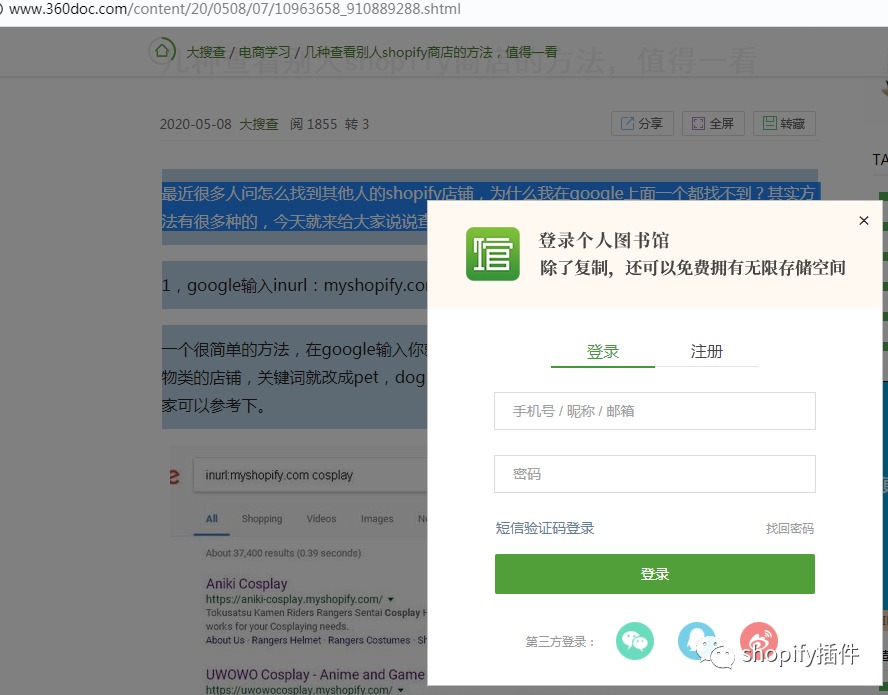Select the Shopping tab in Google results

(x=261, y=519)
